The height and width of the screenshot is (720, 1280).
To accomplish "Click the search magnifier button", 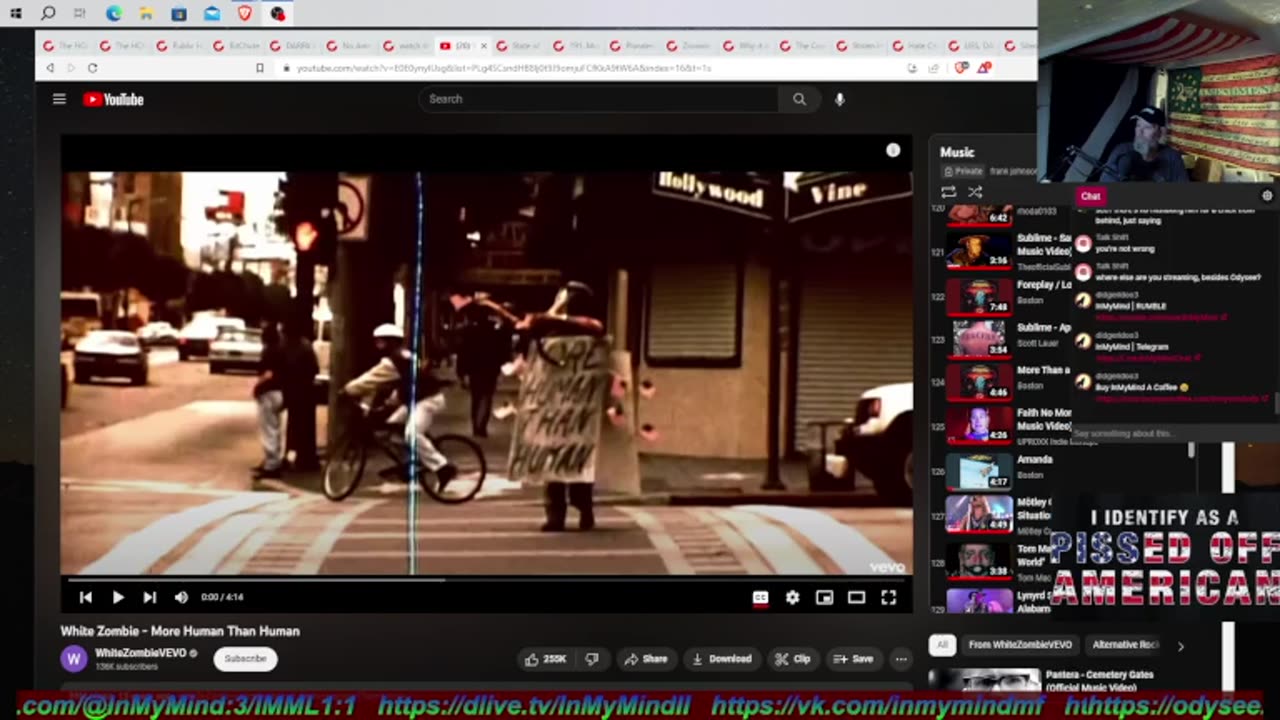I will (799, 99).
